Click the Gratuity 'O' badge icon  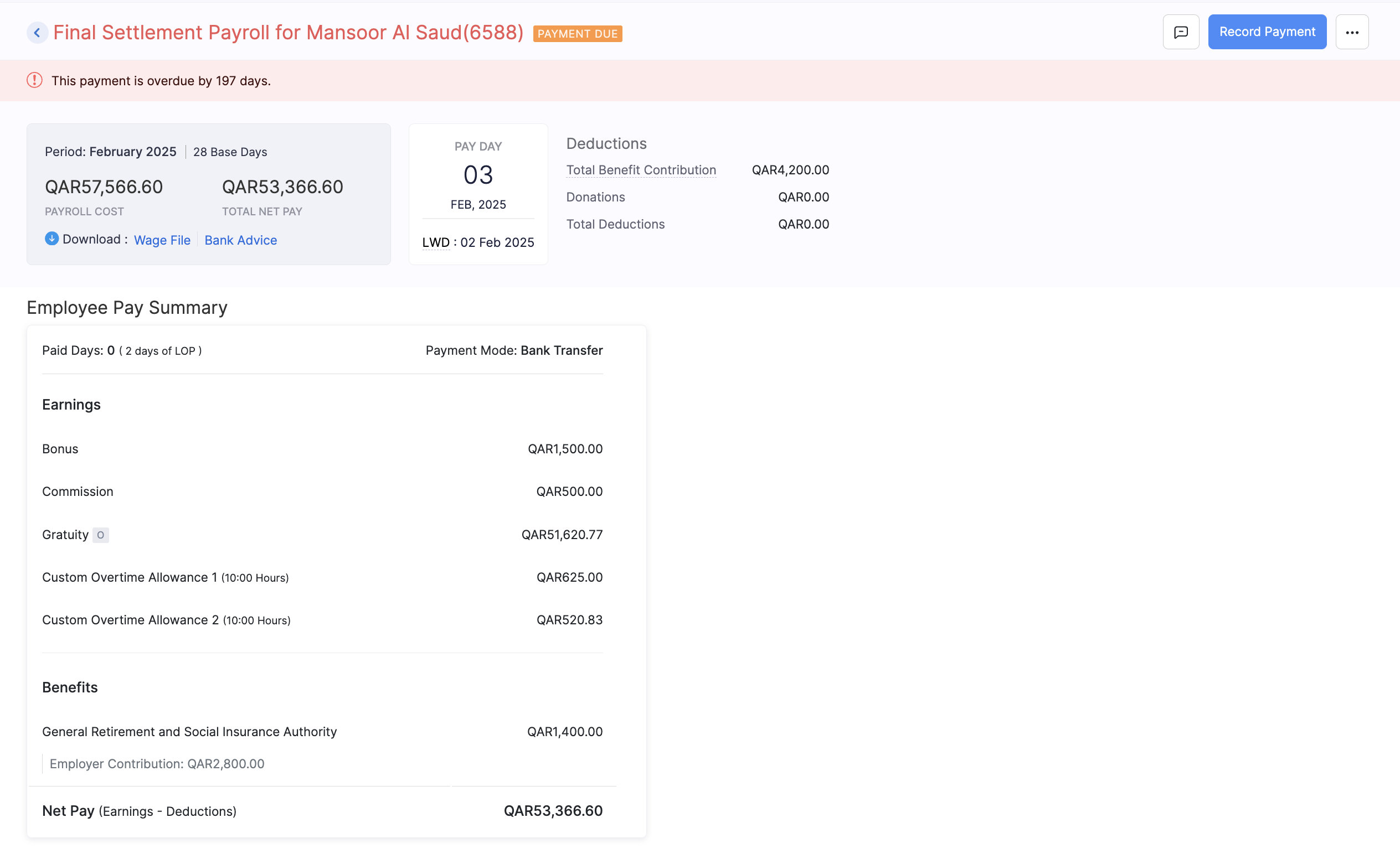pos(101,535)
